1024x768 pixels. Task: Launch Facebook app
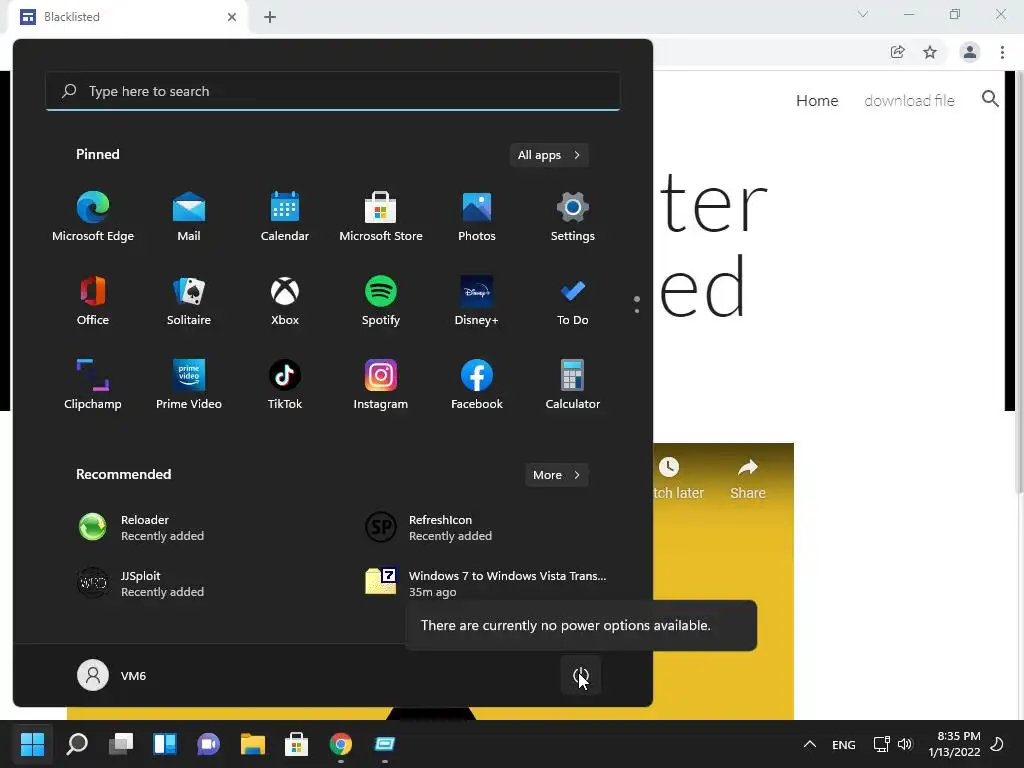click(477, 385)
